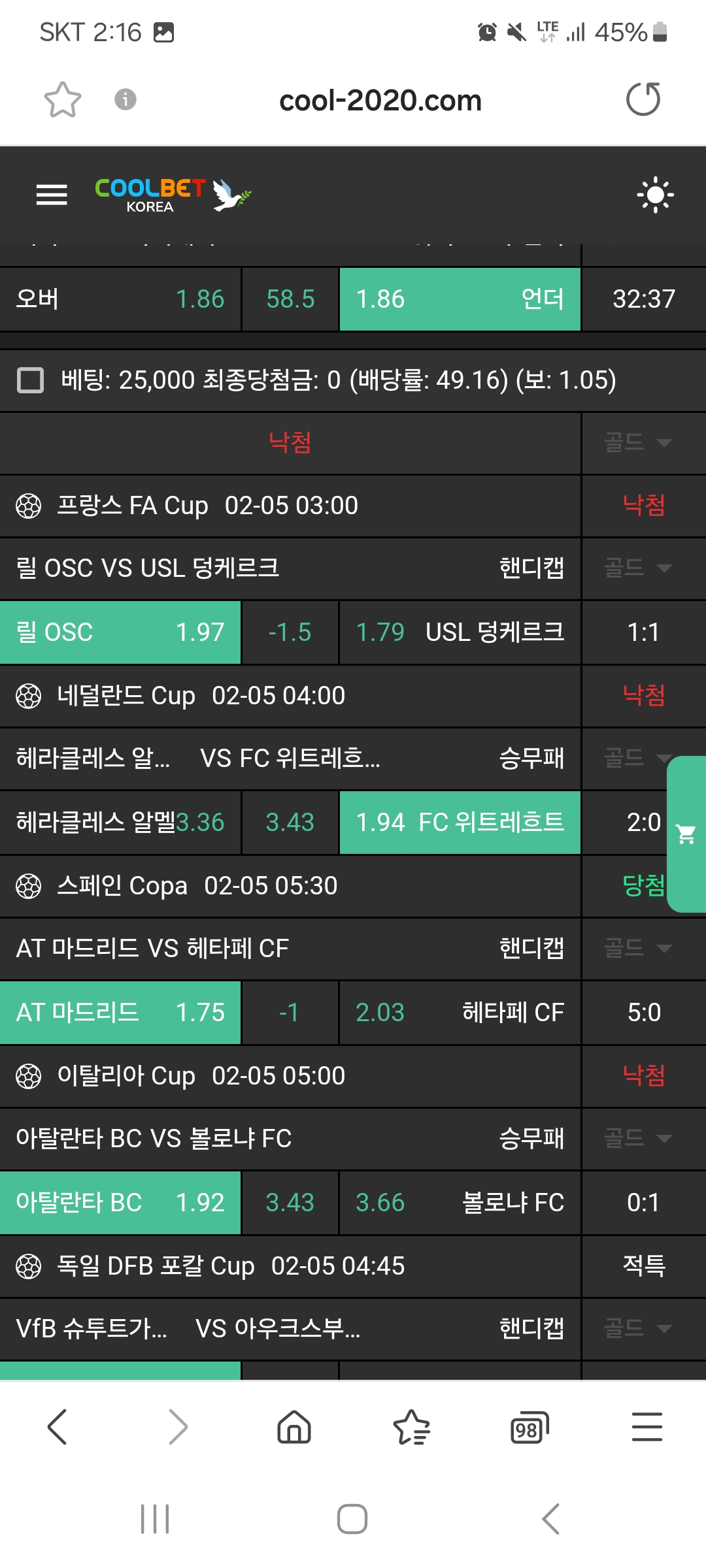Toggle the light/dark theme sun icon
The width and height of the screenshot is (706, 1568).
[x=655, y=195]
